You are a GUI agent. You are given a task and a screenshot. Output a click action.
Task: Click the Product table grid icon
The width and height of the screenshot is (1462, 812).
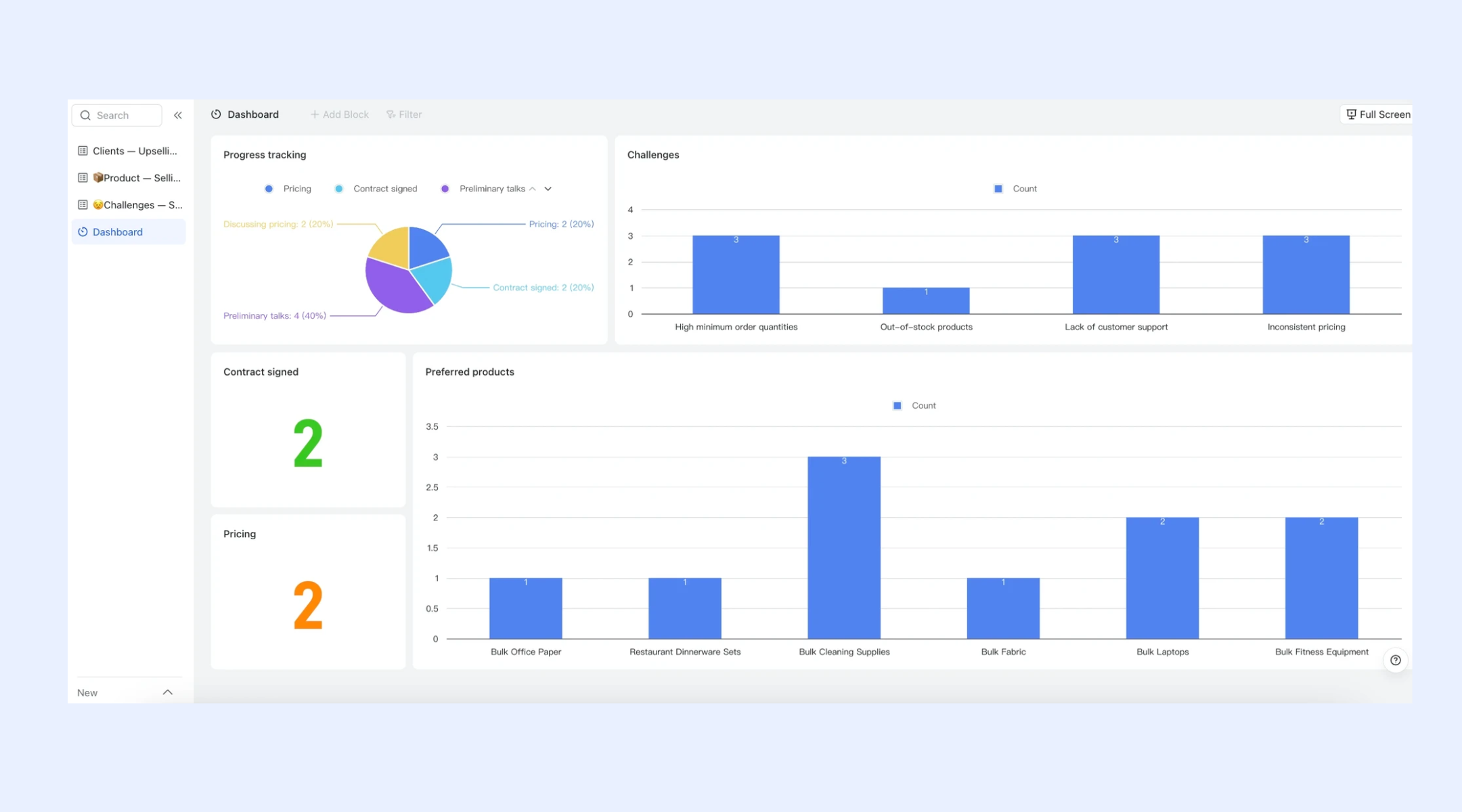coord(83,178)
